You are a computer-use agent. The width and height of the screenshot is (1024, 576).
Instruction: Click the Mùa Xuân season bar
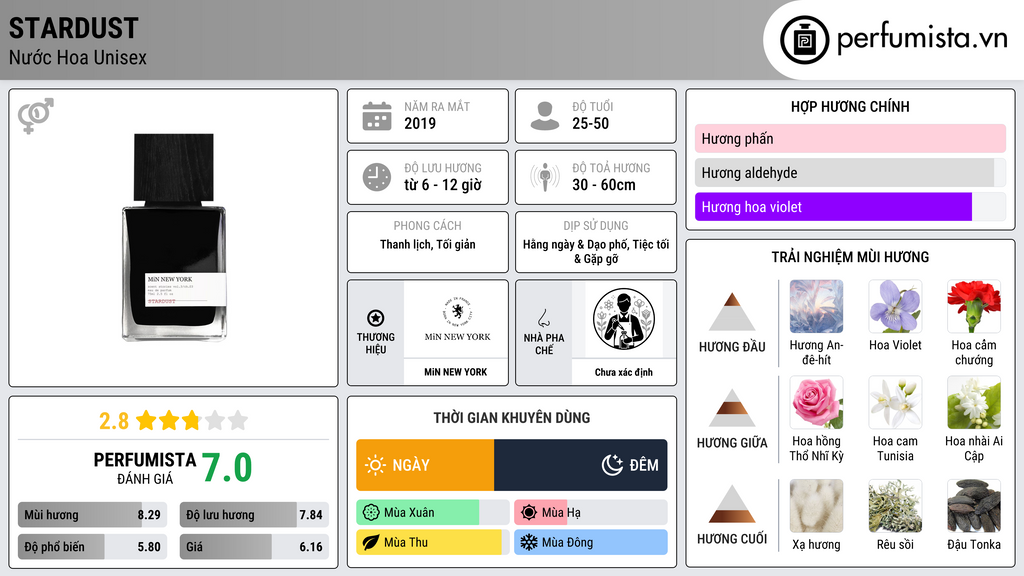coord(433,513)
